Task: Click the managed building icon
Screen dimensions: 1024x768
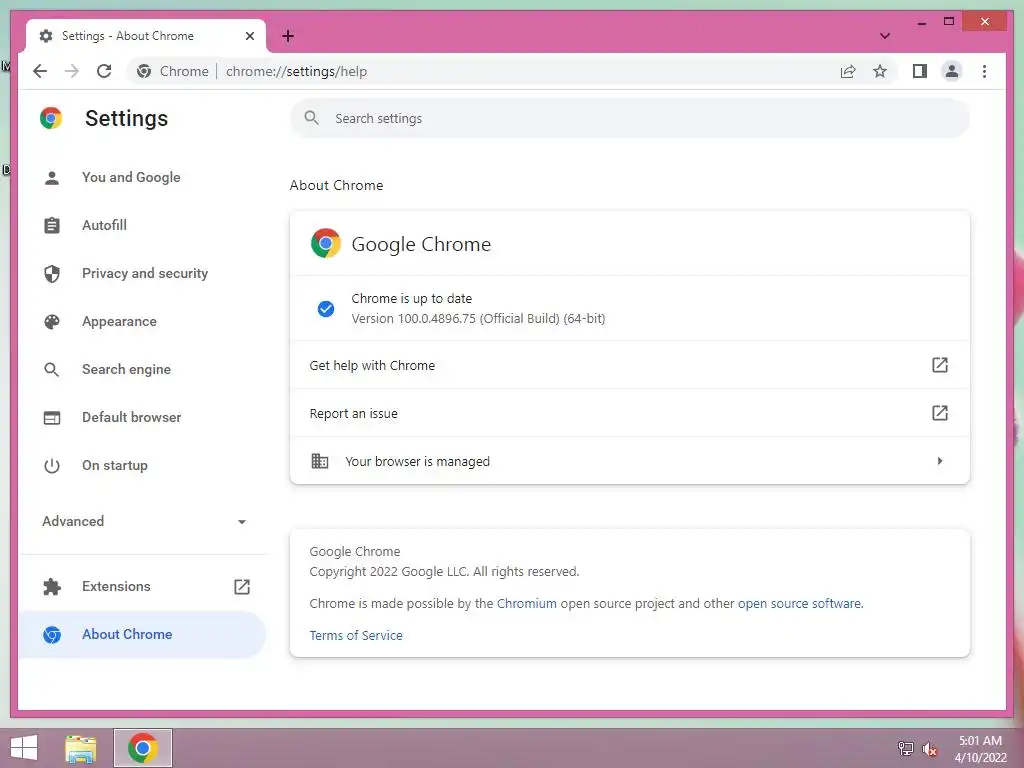Action: [x=319, y=461]
